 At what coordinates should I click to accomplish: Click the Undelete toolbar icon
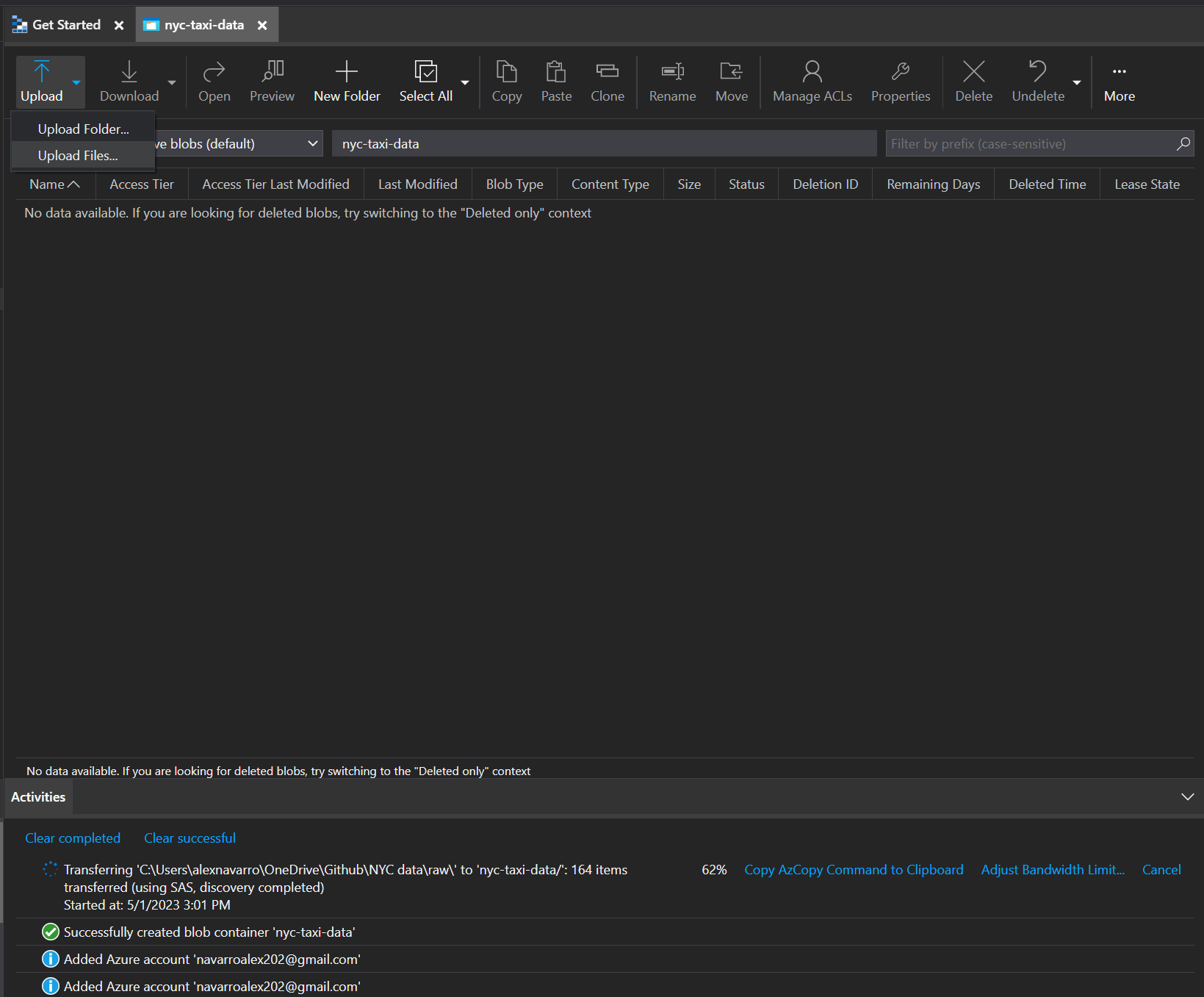[1038, 72]
